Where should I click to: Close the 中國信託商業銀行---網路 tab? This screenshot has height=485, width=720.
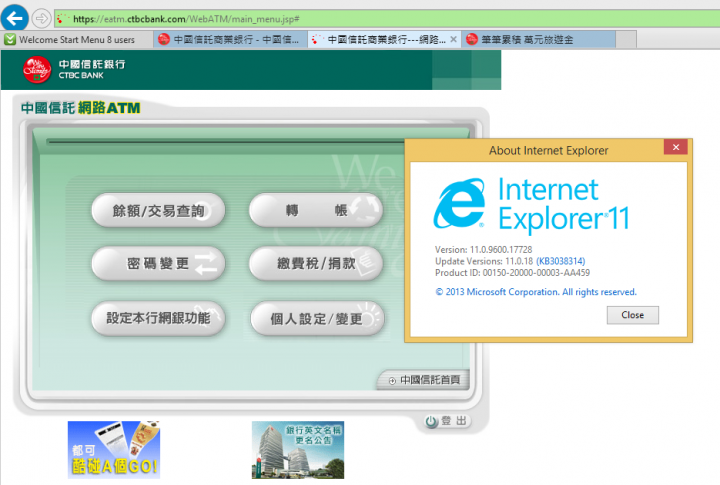453,39
